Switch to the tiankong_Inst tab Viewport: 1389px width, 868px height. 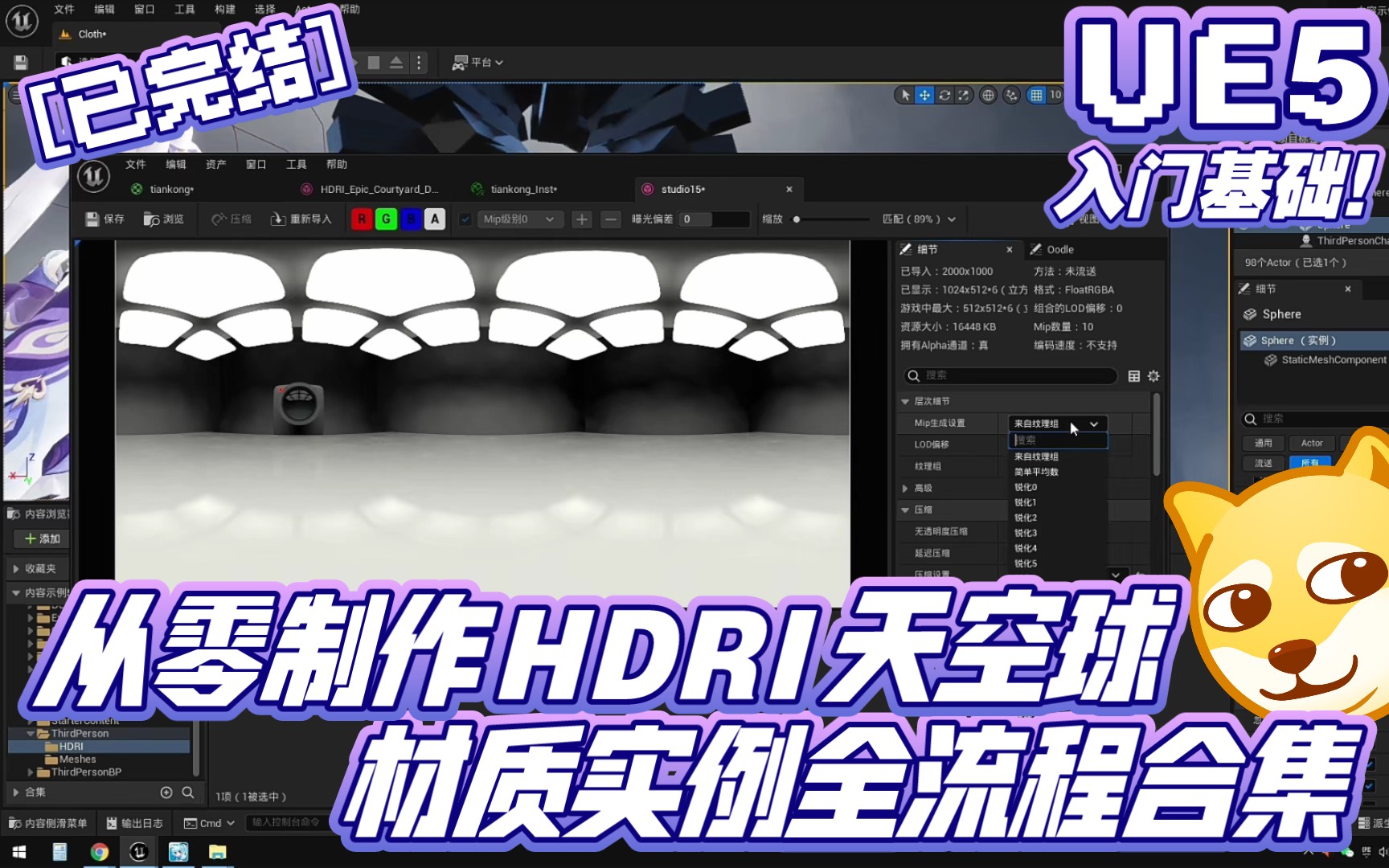click(x=514, y=189)
